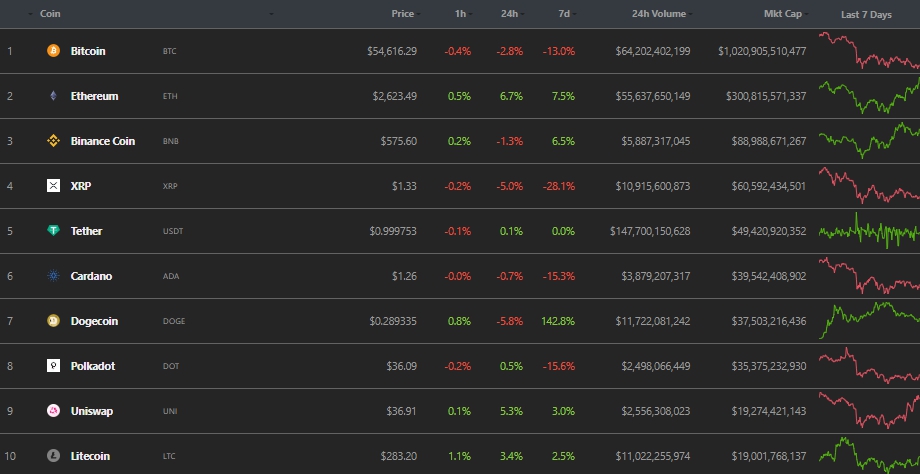The width and height of the screenshot is (920, 474).
Task: Click the Litecoin logo icon
Action: coord(53,456)
